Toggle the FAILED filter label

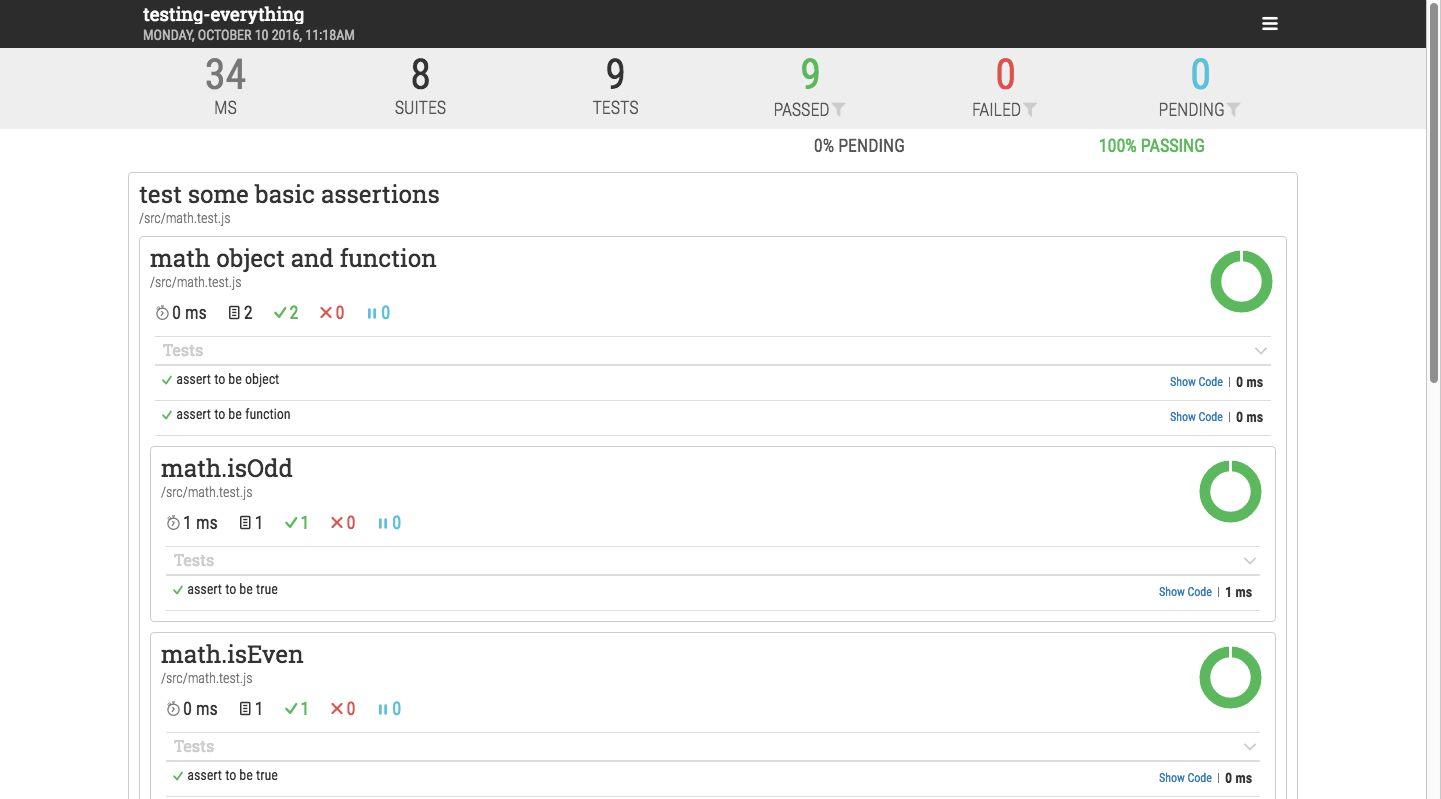[x=996, y=110]
